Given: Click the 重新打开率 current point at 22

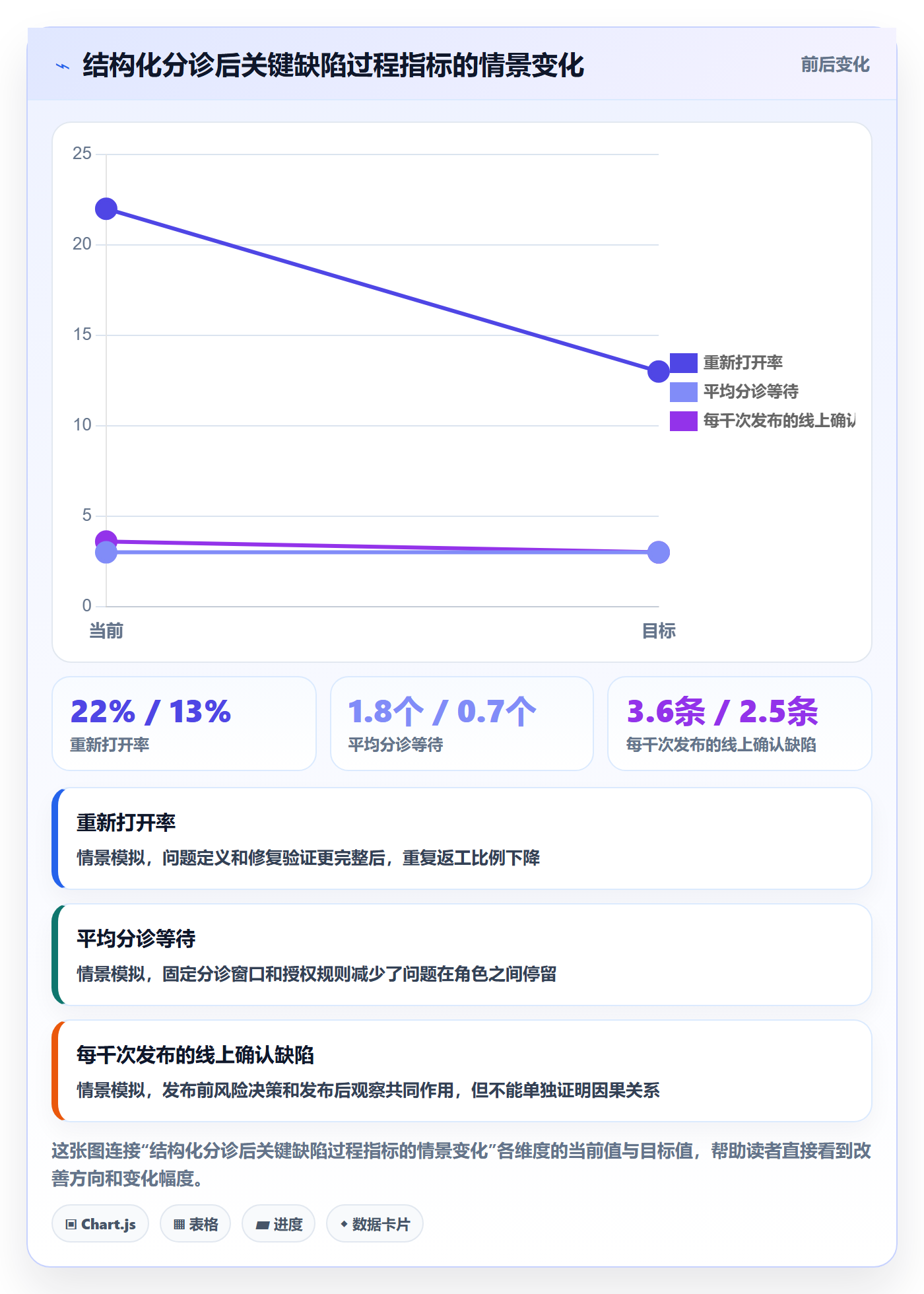Looking at the screenshot, I should coord(106,209).
